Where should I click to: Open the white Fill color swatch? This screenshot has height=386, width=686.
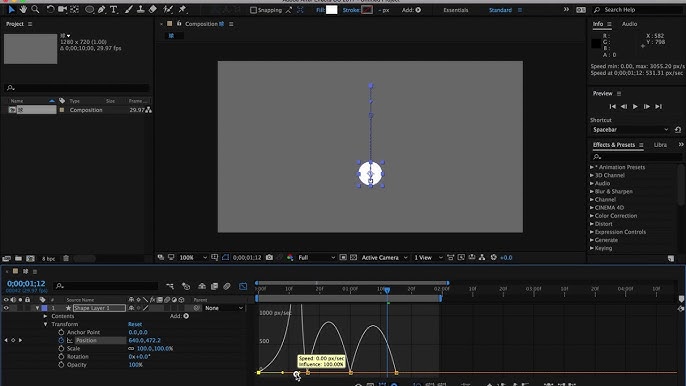coord(332,10)
